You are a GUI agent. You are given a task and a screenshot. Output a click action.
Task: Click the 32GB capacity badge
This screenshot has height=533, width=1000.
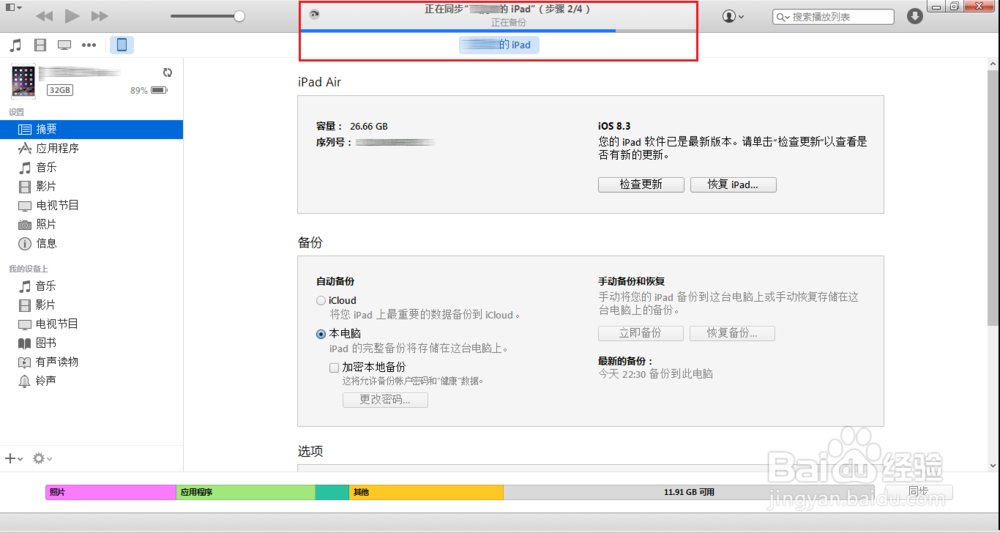point(59,91)
